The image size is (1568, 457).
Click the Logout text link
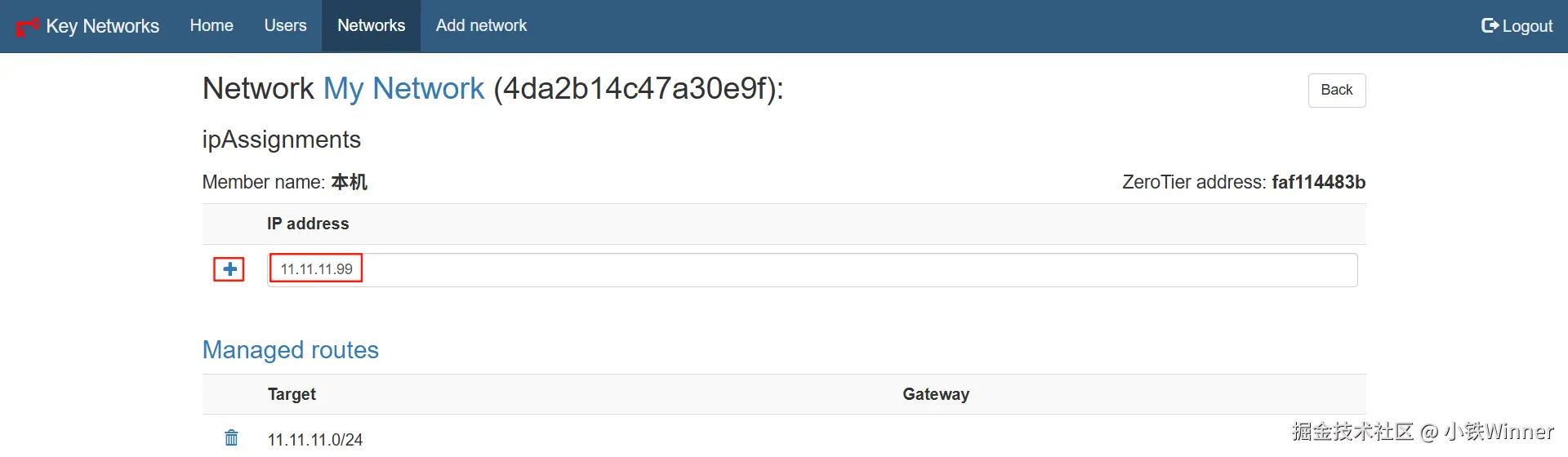click(x=1527, y=26)
